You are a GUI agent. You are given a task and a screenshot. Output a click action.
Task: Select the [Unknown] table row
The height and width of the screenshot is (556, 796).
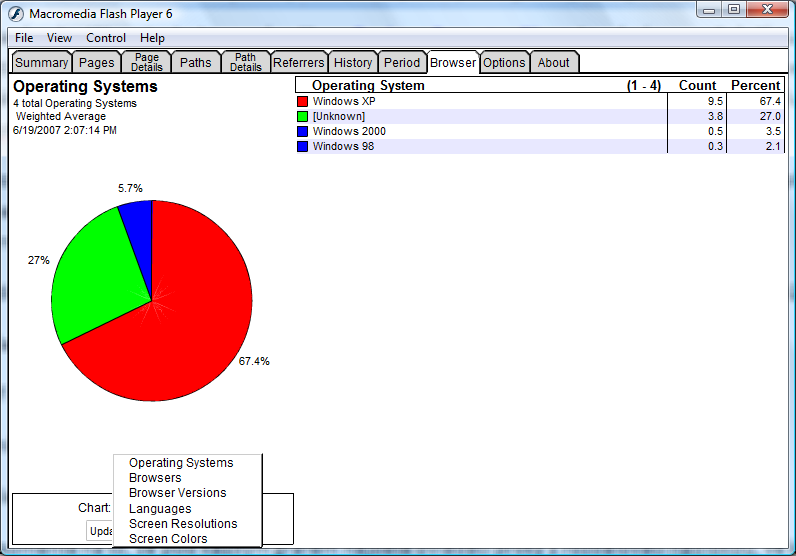click(540, 116)
